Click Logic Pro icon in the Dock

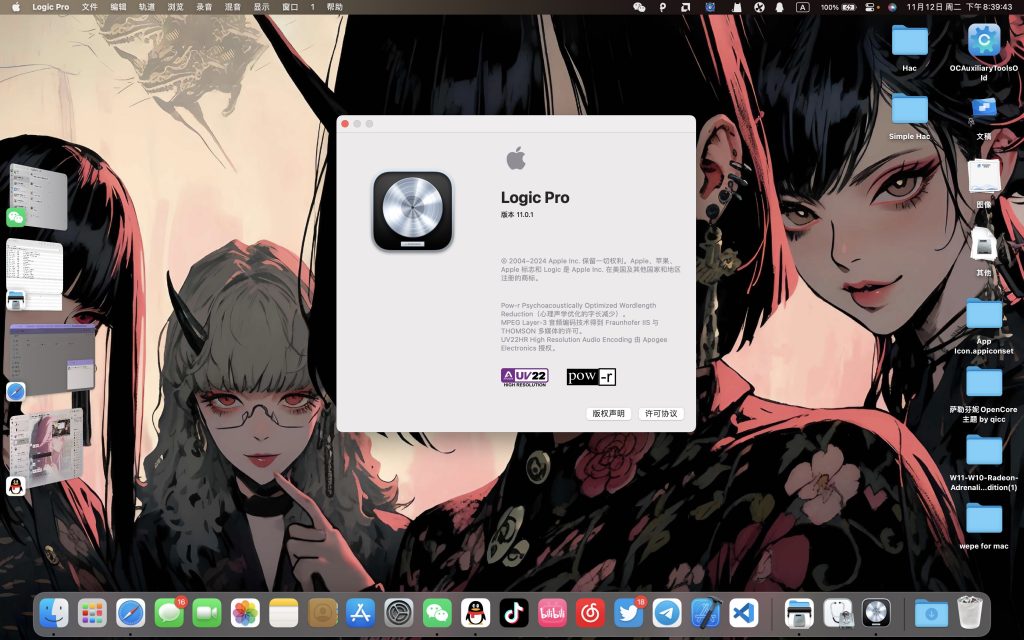(876, 614)
